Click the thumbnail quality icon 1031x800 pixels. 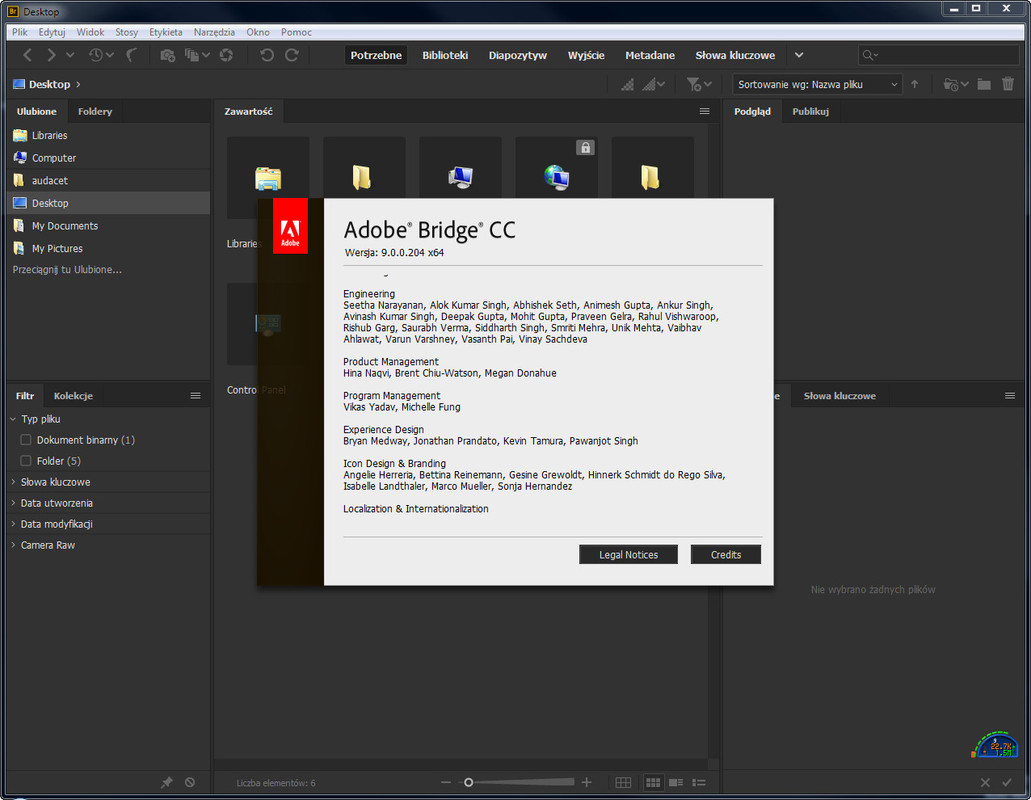click(628, 84)
